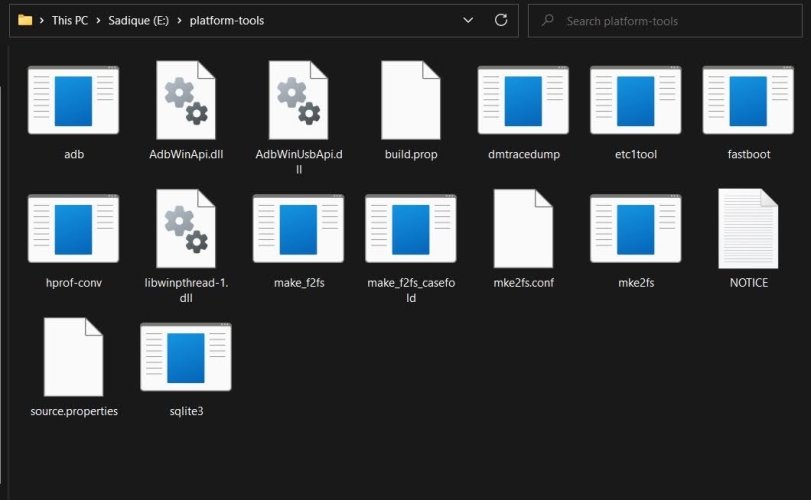Select the hprof-conv file icon
811x500 pixels.
pyautogui.click(x=73, y=229)
